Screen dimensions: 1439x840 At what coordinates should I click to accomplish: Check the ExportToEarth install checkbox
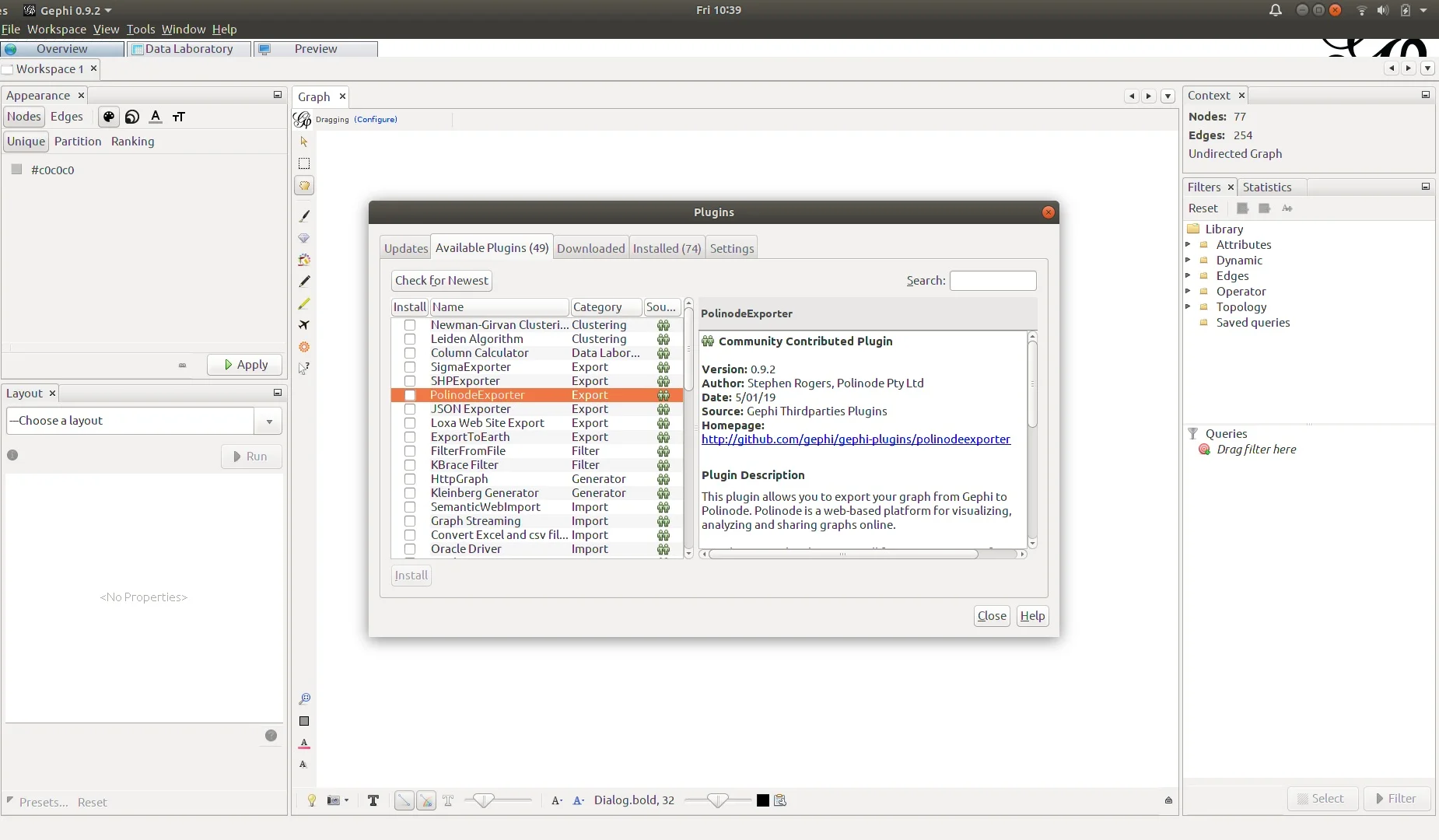410,437
